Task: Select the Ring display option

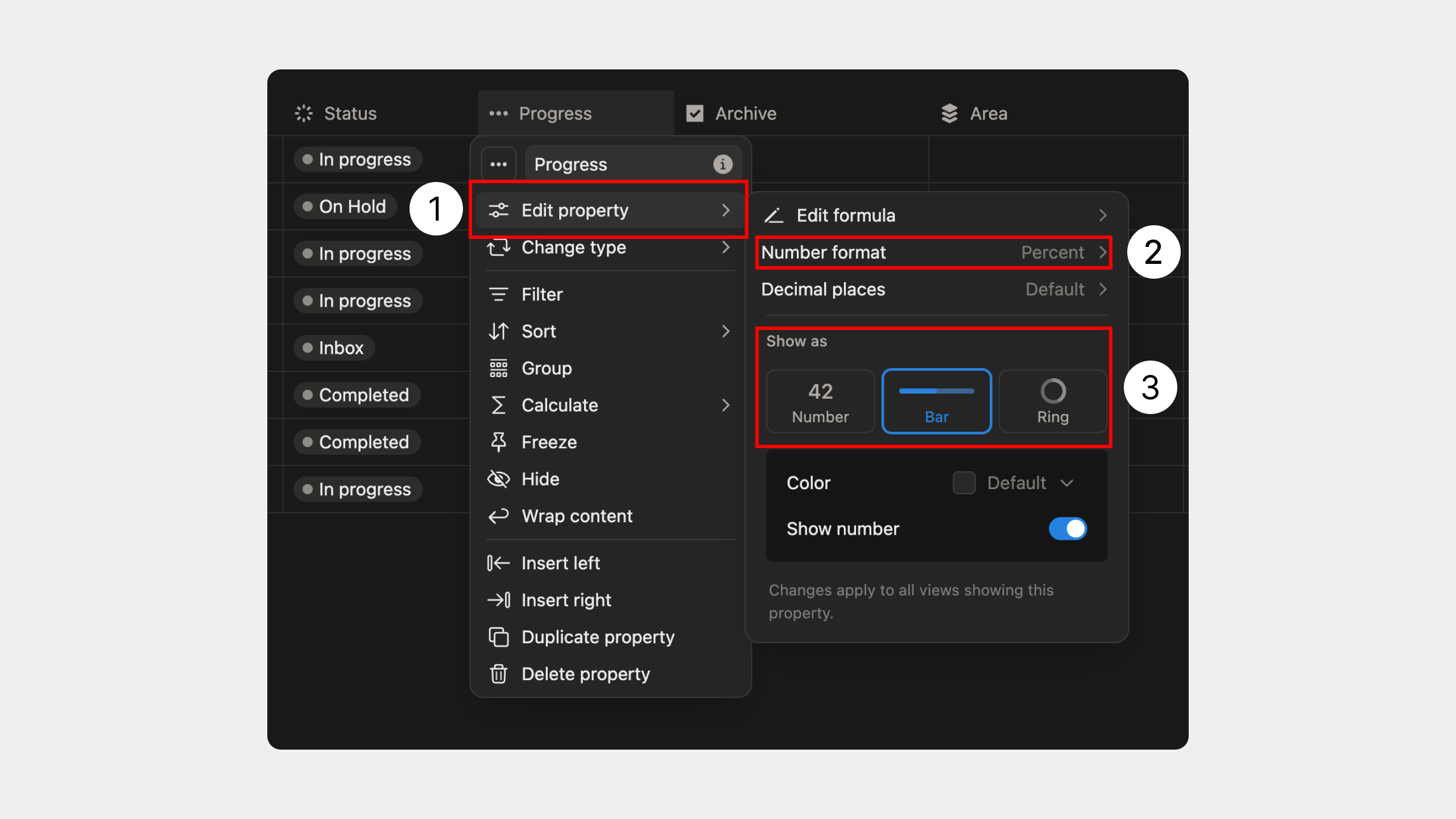Action: [1052, 401]
